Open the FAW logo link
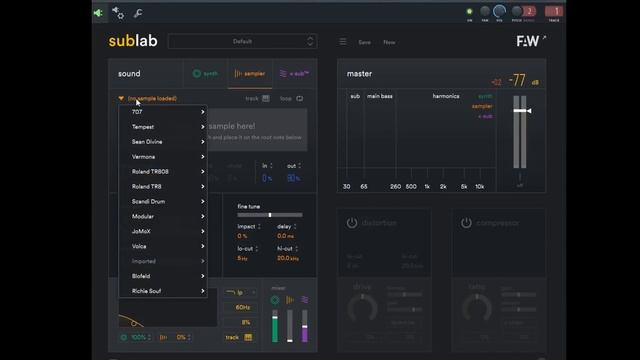Image resolution: width=640 pixels, height=360 pixels. pos(531,40)
